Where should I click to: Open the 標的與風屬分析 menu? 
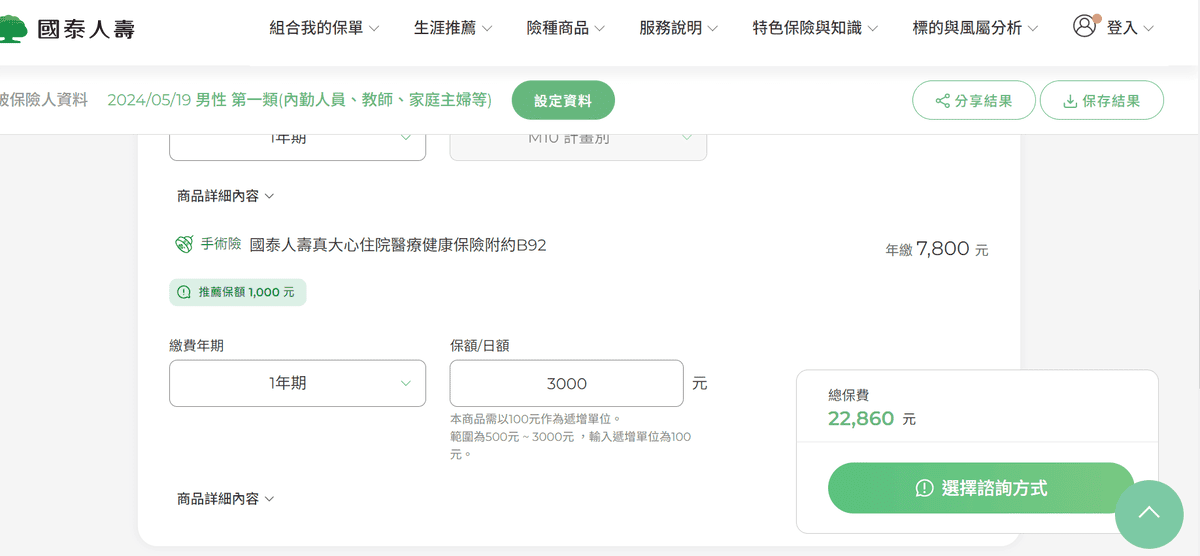975,28
